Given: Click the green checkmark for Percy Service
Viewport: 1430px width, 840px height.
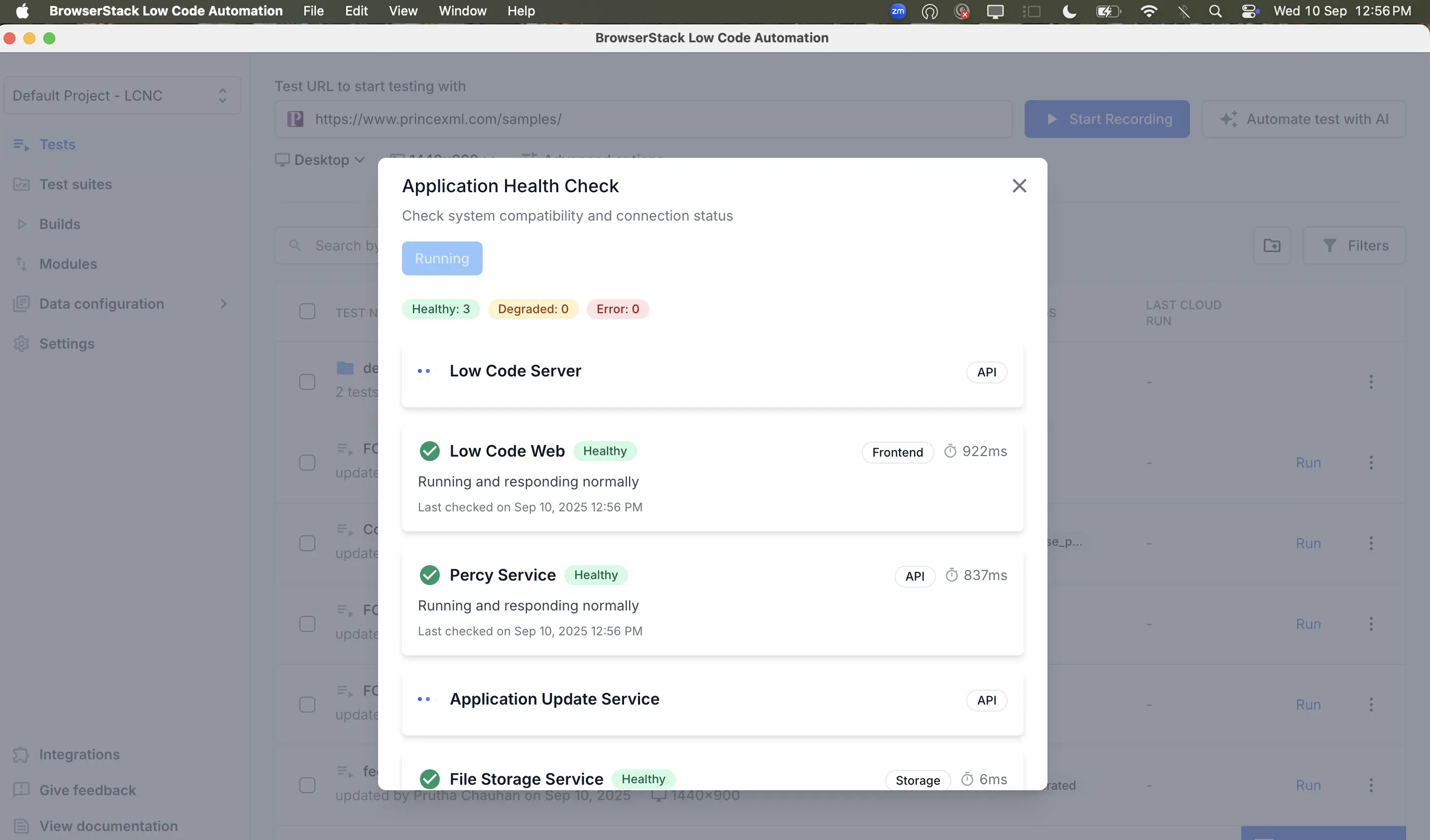Looking at the screenshot, I should (429, 575).
